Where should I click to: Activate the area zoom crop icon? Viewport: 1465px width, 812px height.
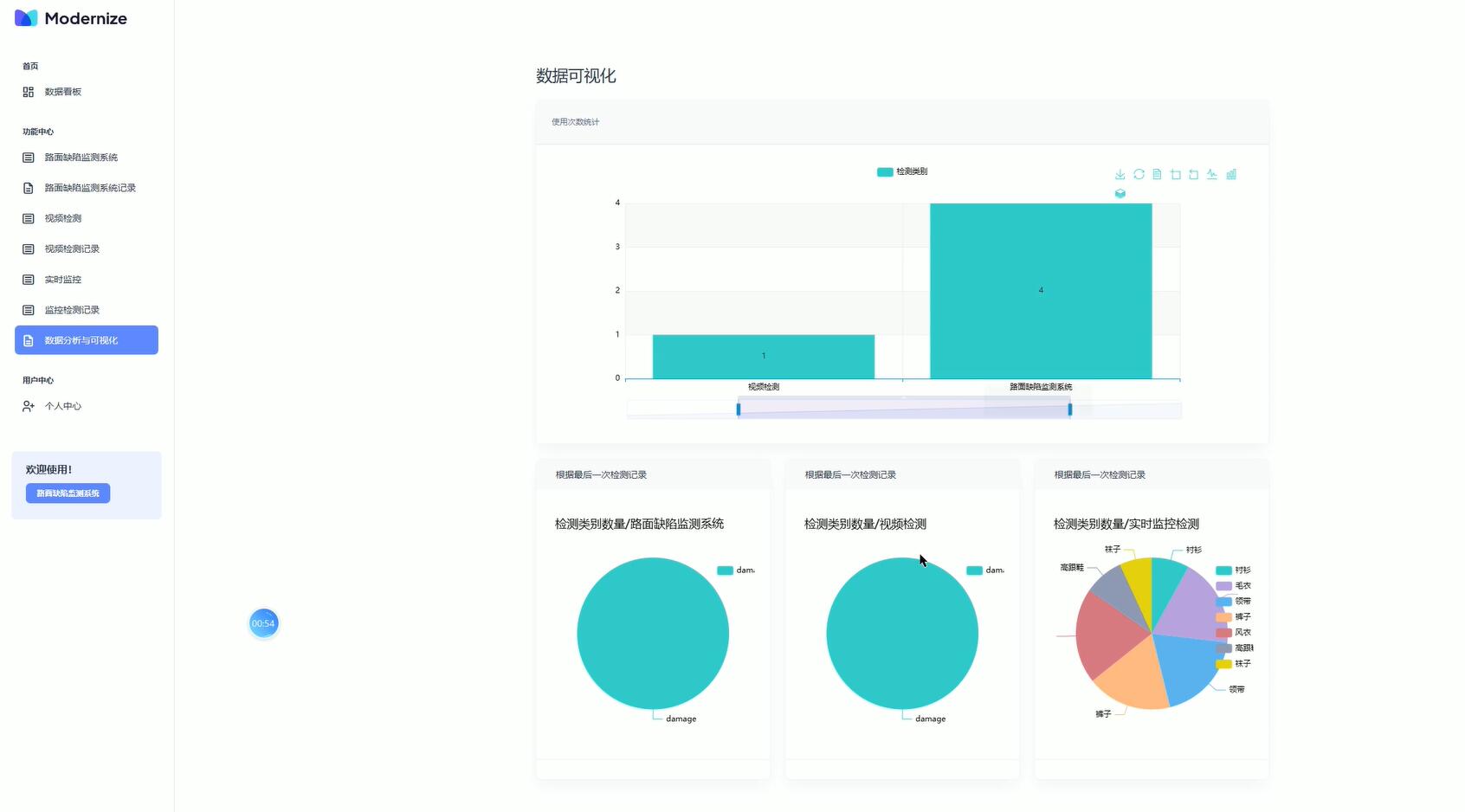(1175, 174)
